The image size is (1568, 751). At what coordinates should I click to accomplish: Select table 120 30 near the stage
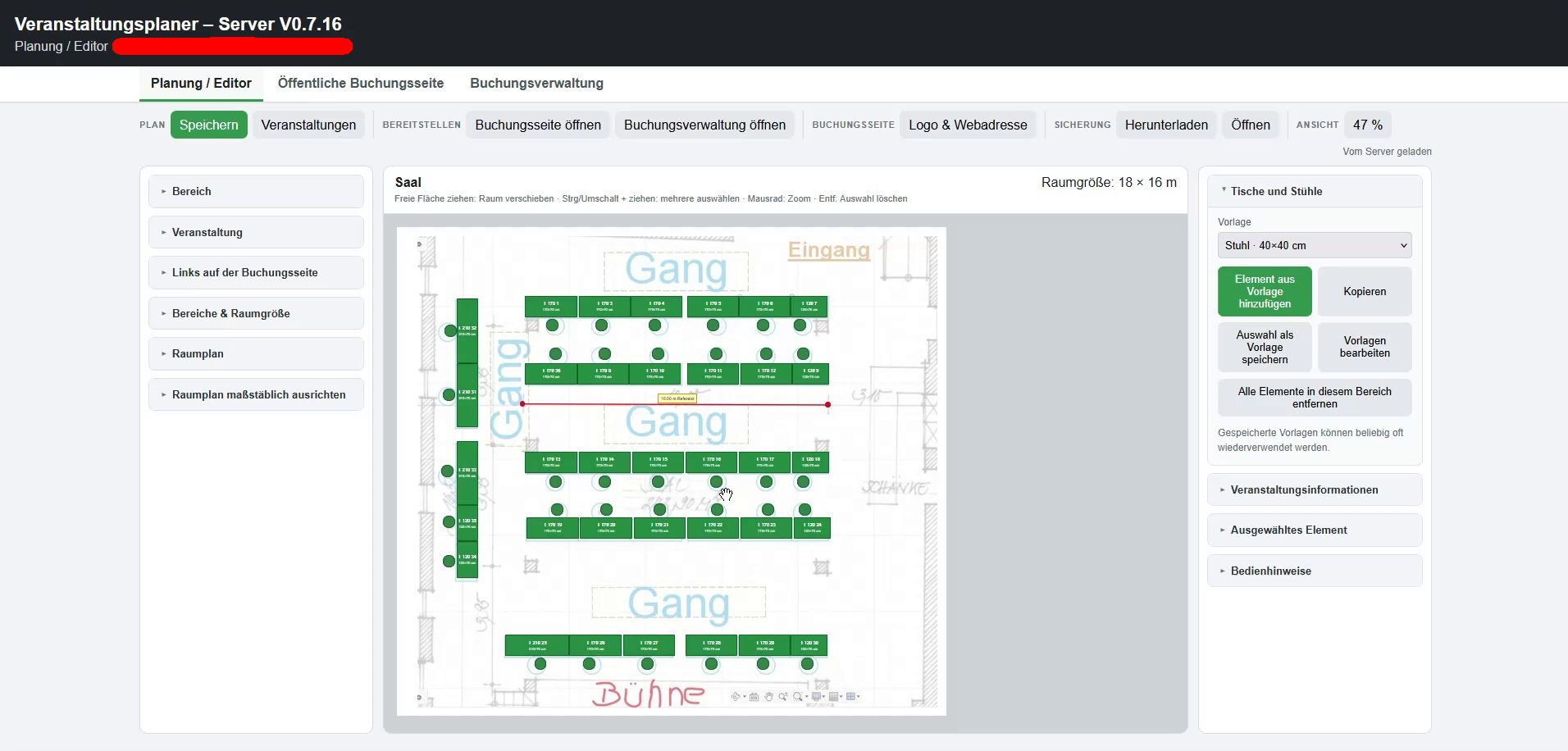coord(809,645)
